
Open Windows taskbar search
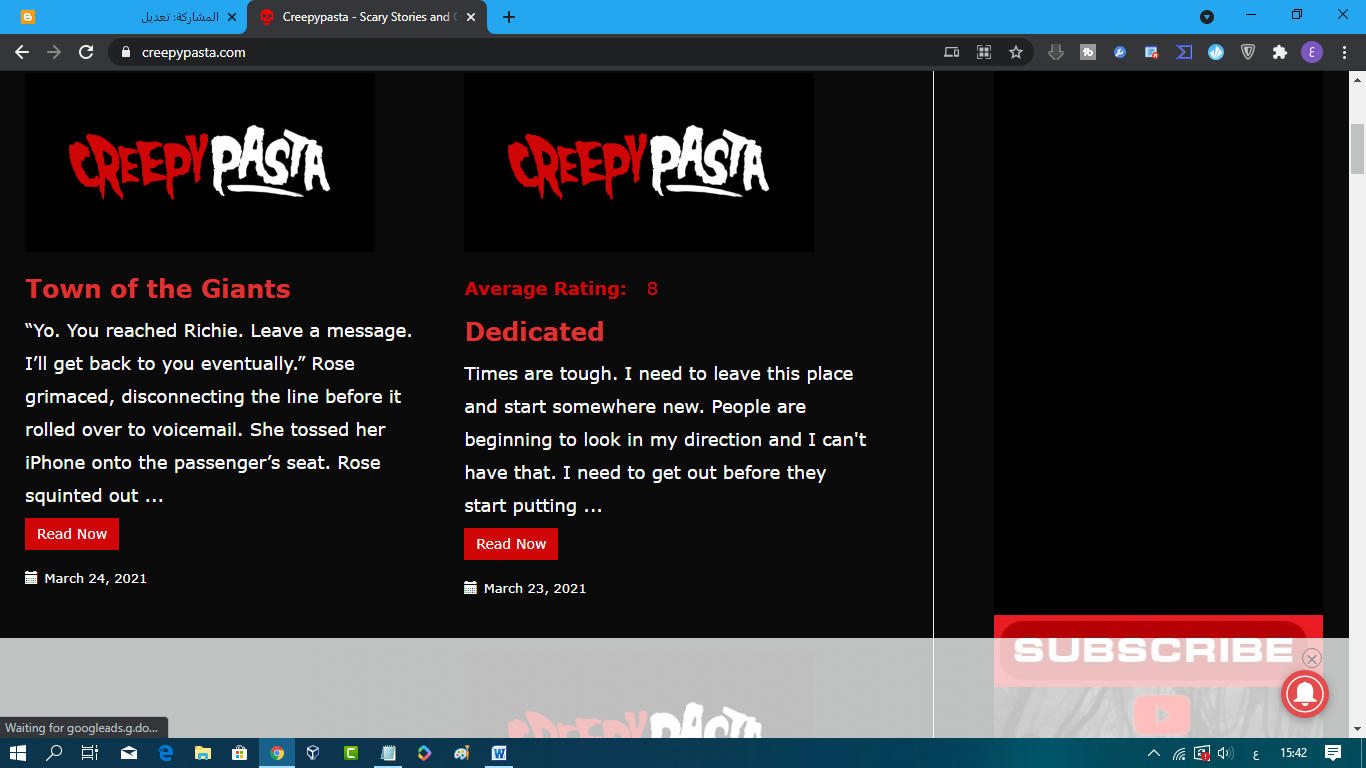pos(55,753)
